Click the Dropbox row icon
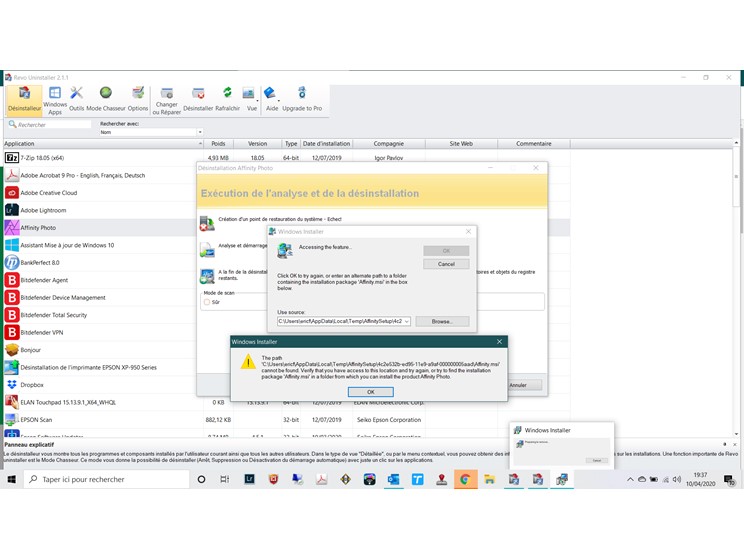 12,385
